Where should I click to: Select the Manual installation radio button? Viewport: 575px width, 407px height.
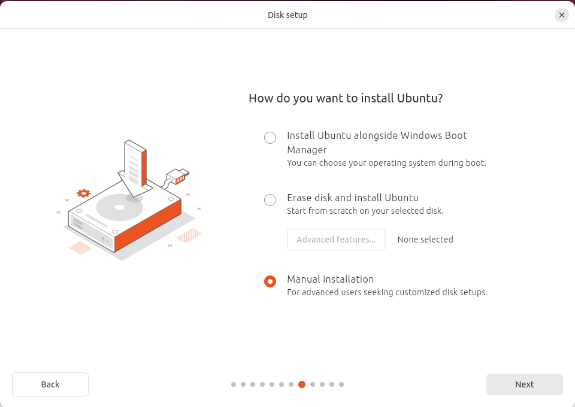pyautogui.click(x=270, y=281)
